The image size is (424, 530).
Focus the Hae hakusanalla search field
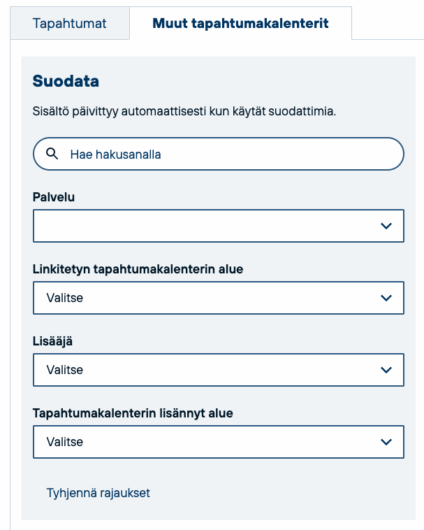point(218,154)
